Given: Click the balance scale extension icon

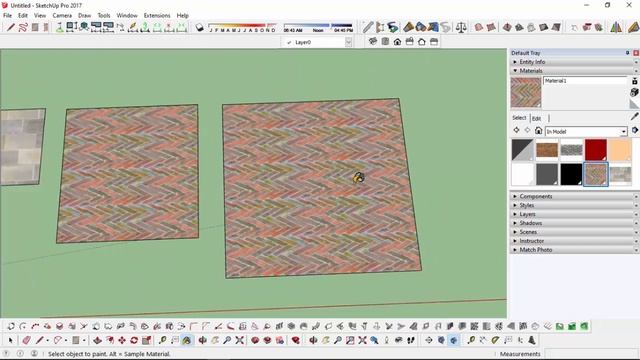Looking at the screenshot, I should tap(461, 27).
